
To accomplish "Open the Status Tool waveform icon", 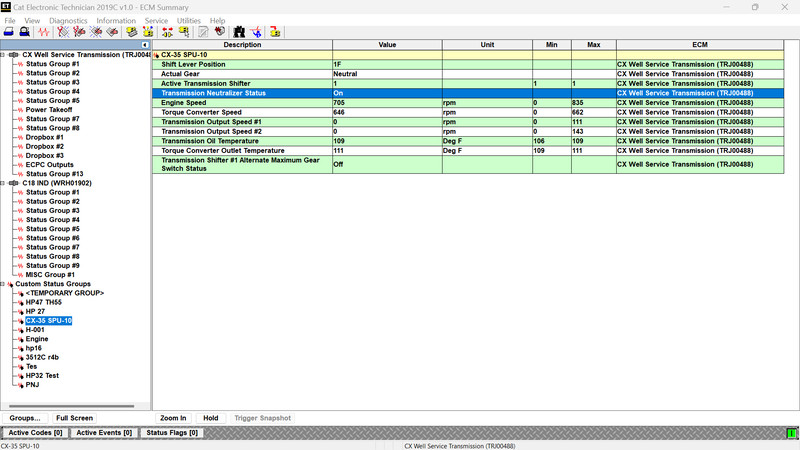I will click(44, 32).
